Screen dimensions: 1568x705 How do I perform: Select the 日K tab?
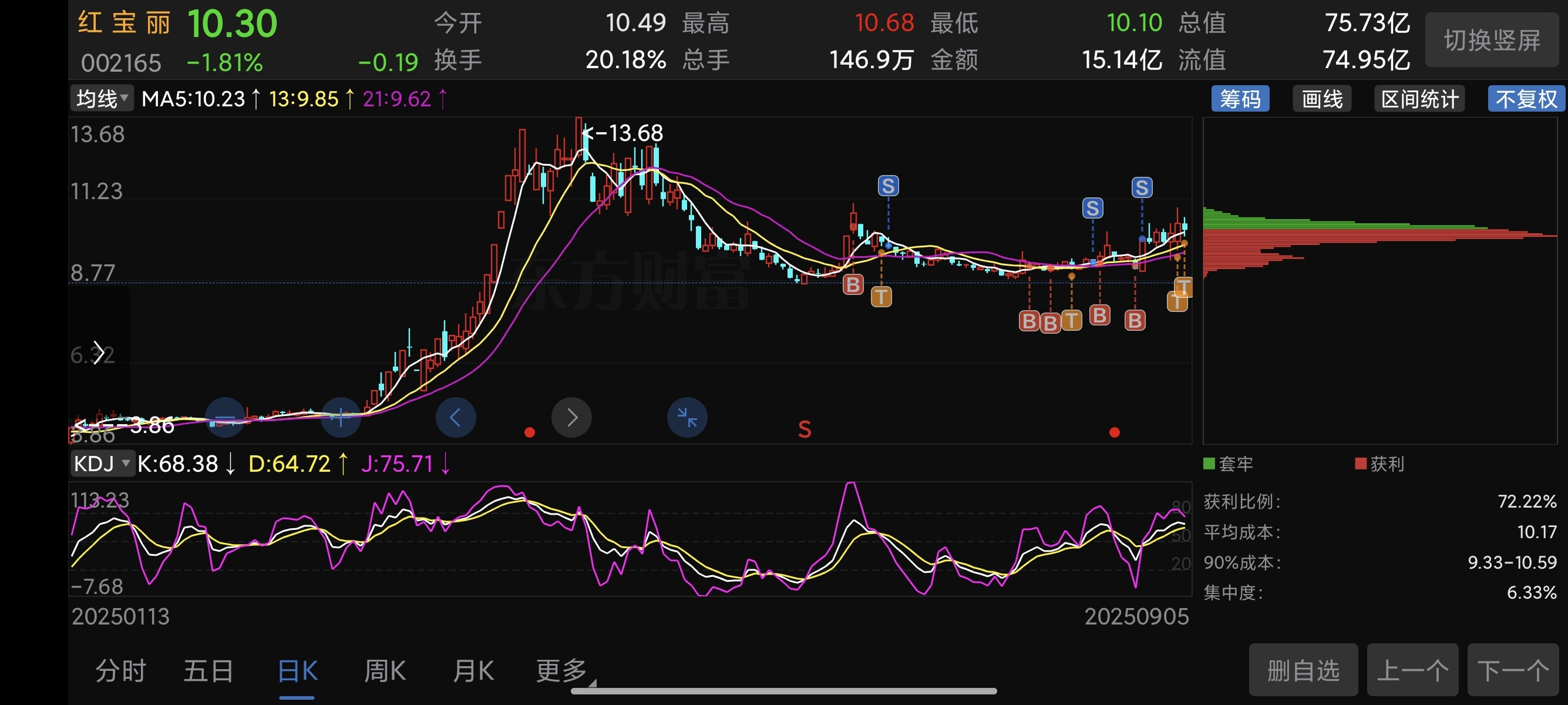pyautogui.click(x=298, y=671)
